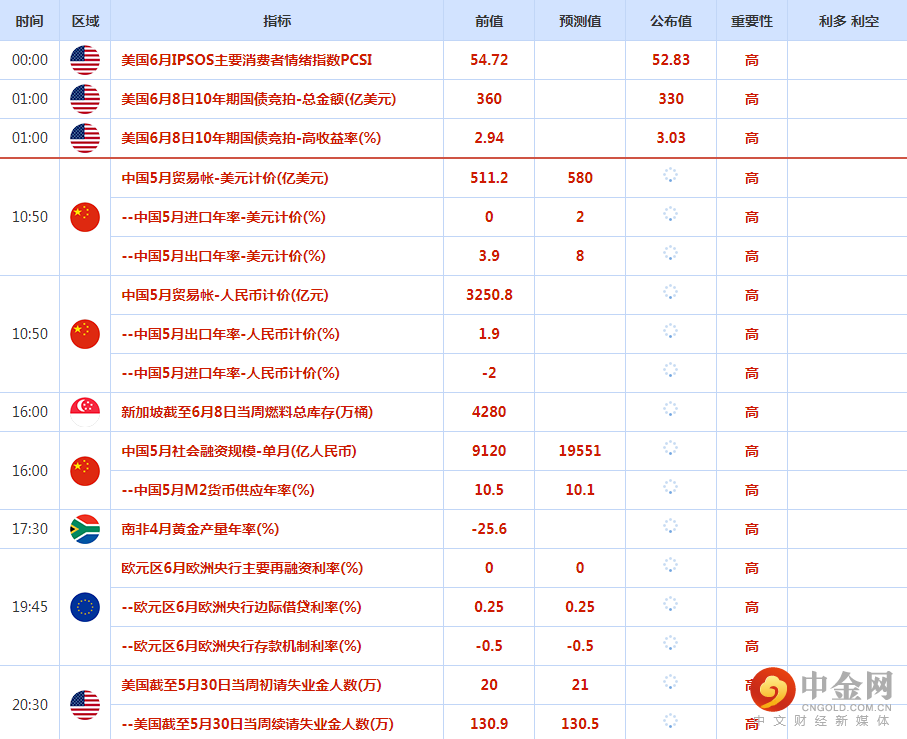Click the Eurozone flag icon at 19:45
This screenshot has height=739, width=907.
coord(85,607)
